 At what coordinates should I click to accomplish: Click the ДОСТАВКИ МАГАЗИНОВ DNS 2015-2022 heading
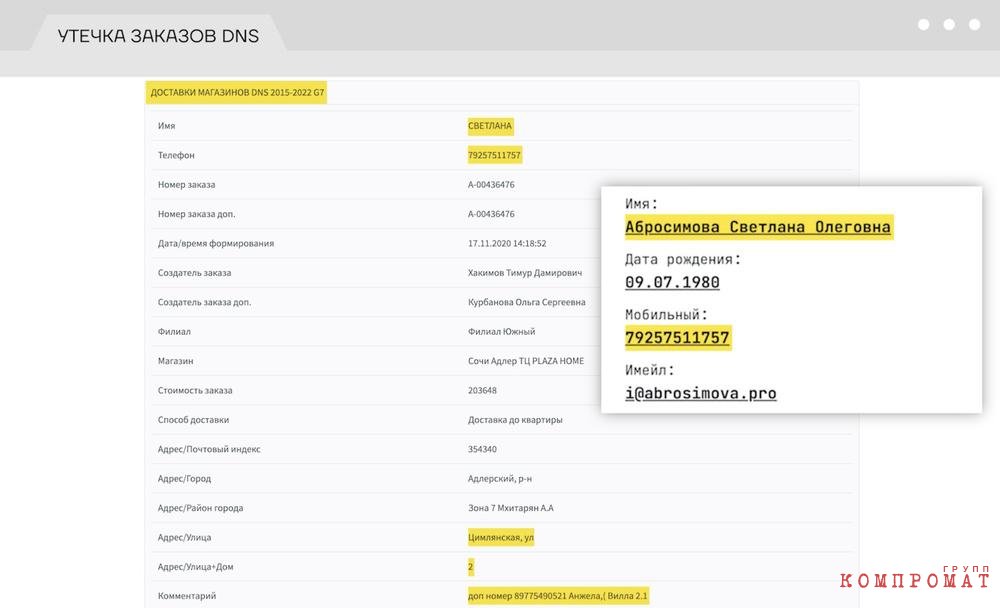(237, 93)
